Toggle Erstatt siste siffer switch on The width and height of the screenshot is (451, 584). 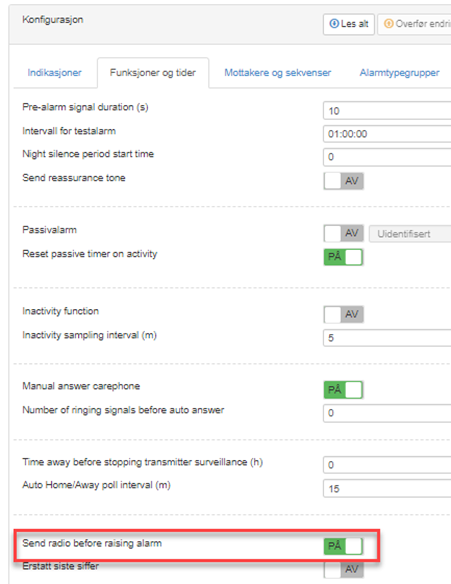[343, 569]
